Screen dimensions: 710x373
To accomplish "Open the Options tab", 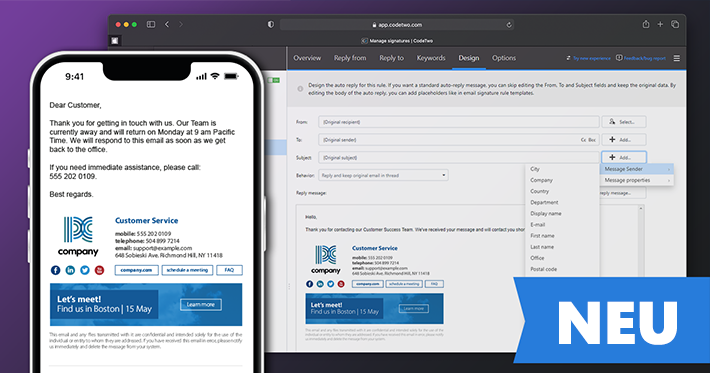I will click(x=504, y=58).
